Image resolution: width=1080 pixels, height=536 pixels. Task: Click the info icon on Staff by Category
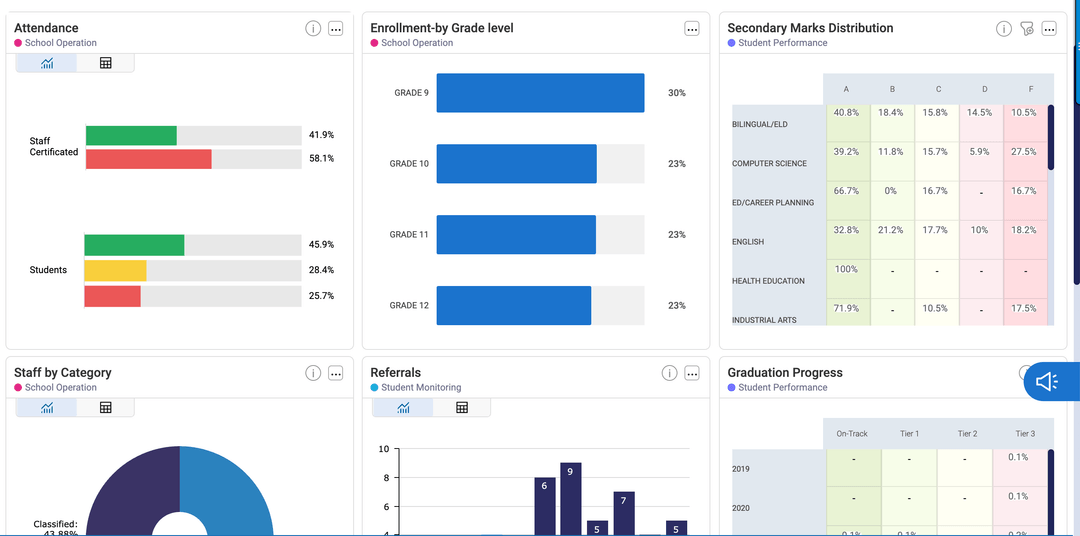point(313,373)
